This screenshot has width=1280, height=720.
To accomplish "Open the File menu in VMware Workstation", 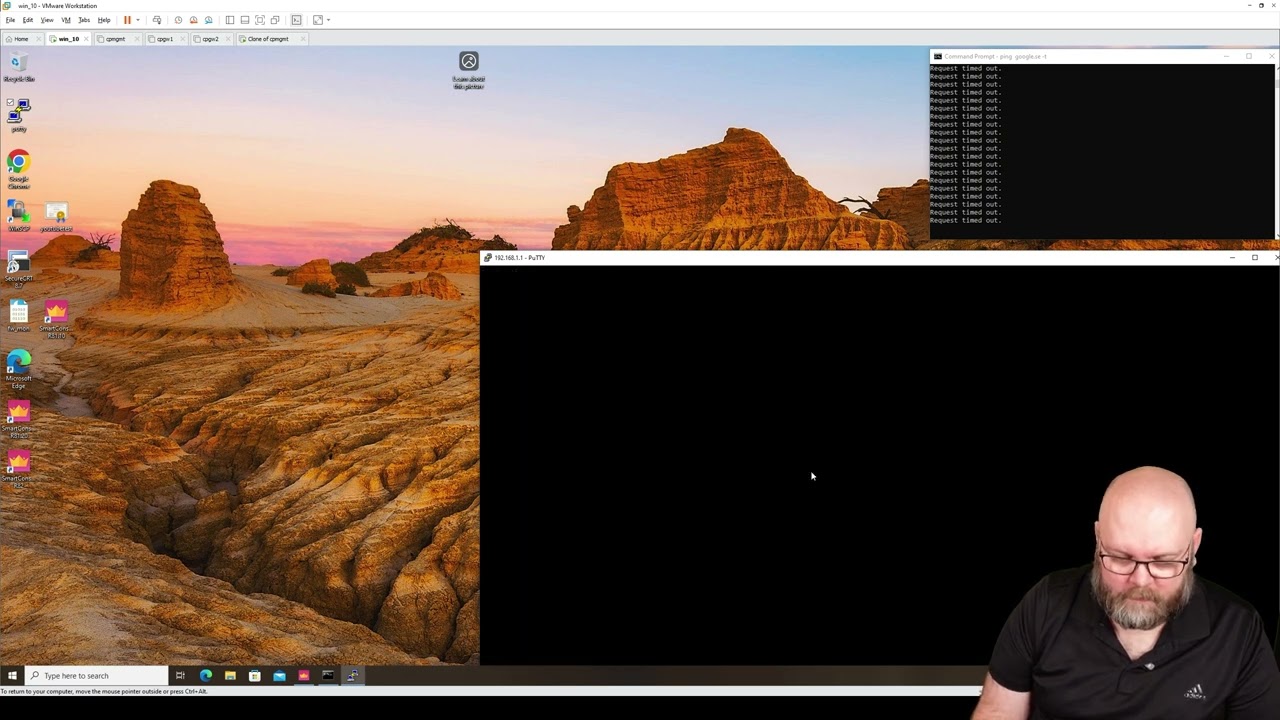I will [x=10, y=20].
